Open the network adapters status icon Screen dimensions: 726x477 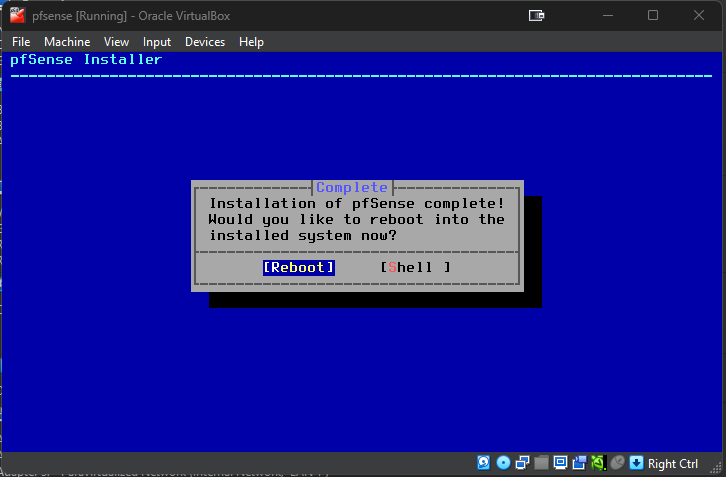[522, 463]
